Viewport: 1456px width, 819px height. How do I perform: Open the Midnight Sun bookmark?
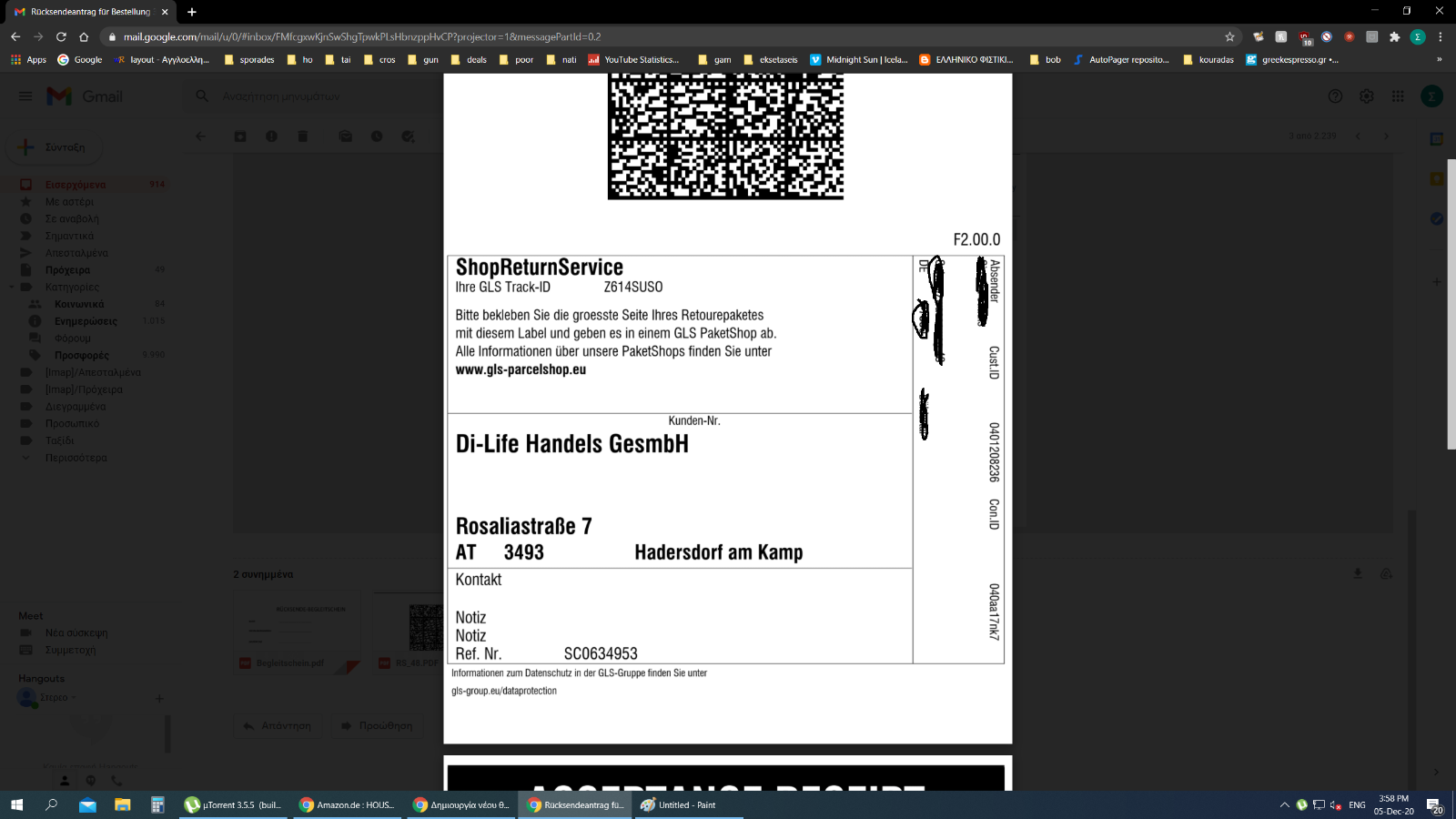tap(859, 59)
